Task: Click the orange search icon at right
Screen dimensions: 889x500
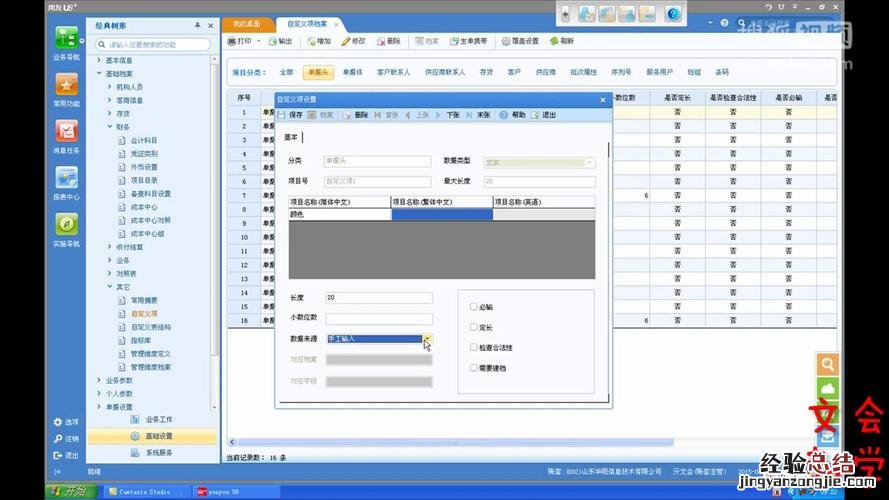Action: (x=827, y=364)
